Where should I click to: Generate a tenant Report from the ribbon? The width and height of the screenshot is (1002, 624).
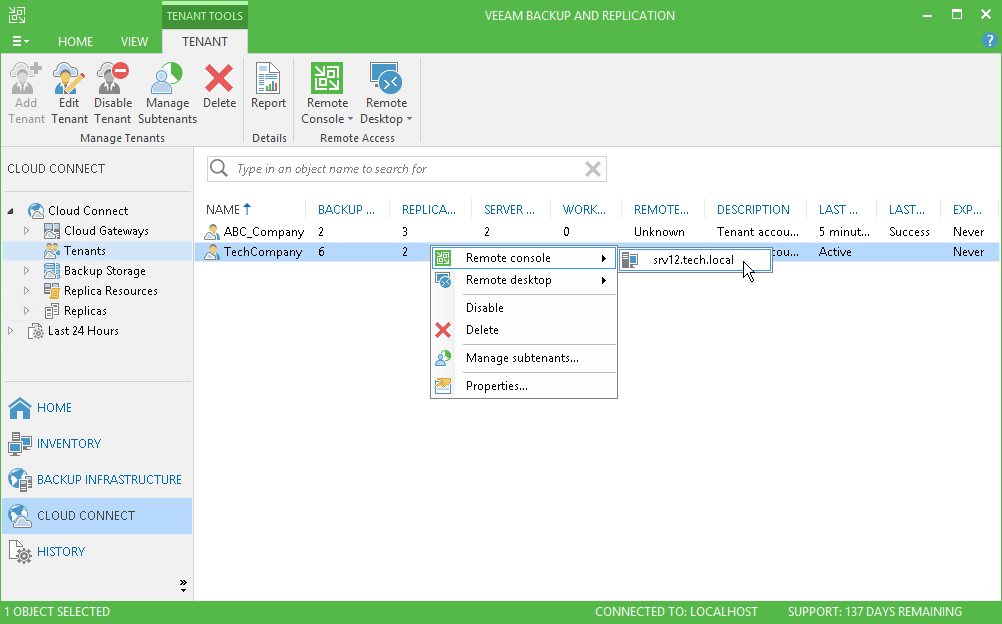[268, 86]
